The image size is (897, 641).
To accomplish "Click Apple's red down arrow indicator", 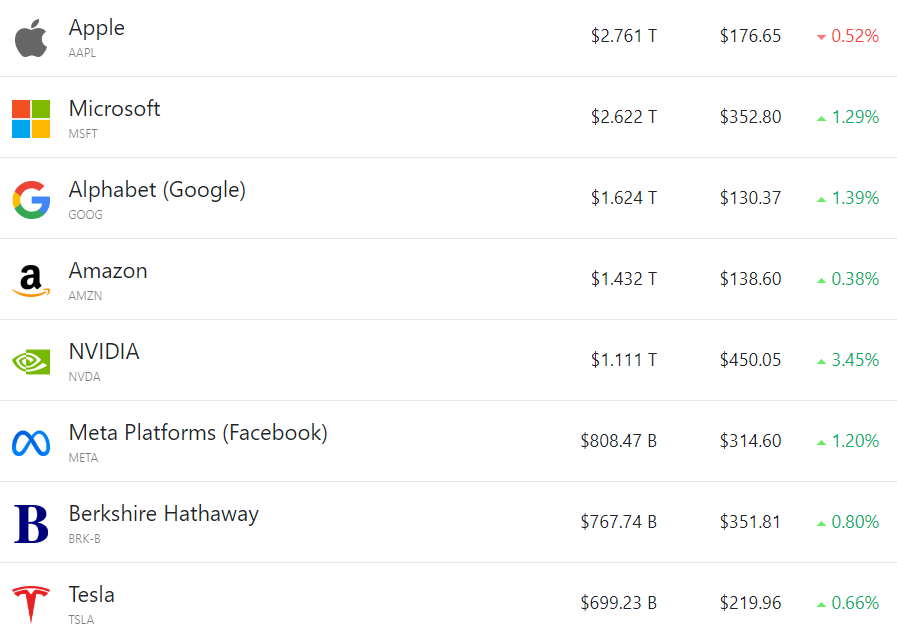I will tap(821, 37).
